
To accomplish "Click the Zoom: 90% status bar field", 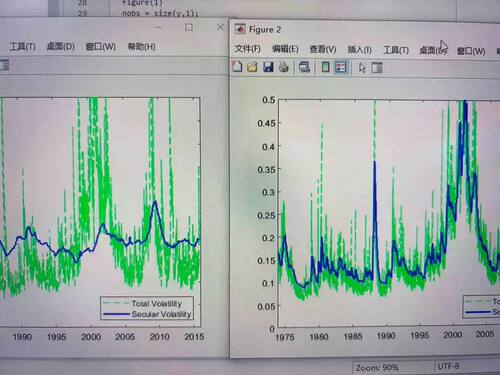I will point(377,368).
